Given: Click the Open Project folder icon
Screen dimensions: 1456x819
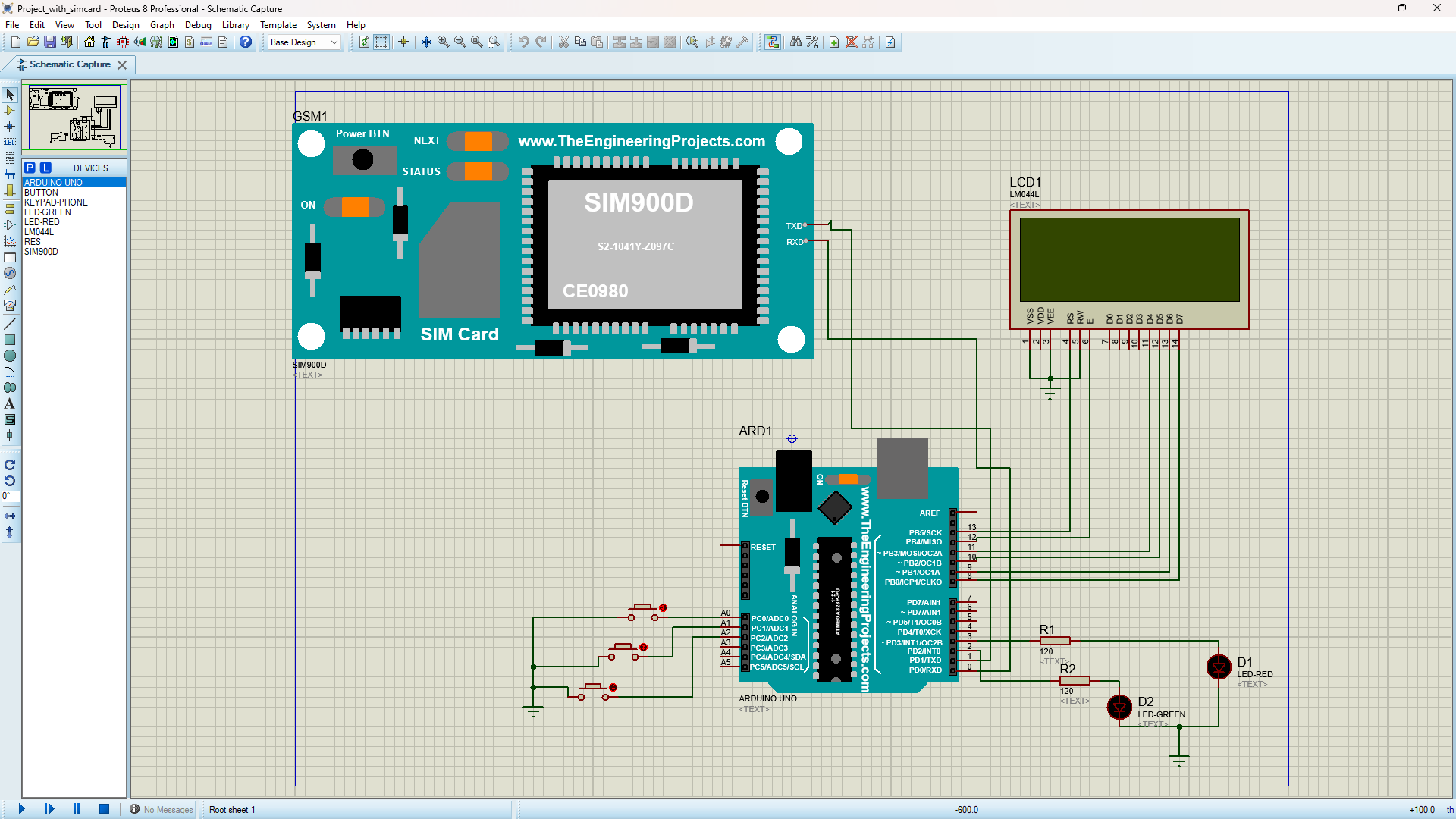Looking at the screenshot, I should coord(33,42).
